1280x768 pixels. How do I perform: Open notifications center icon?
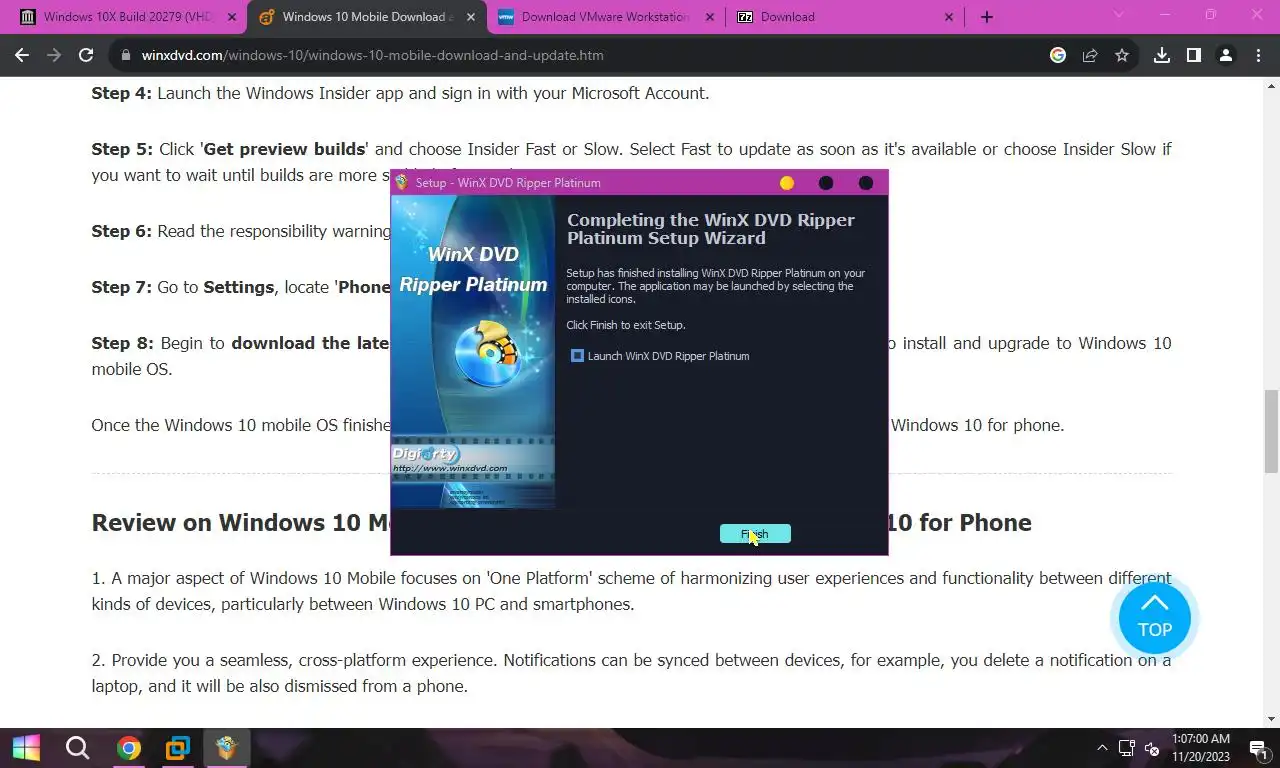[x=1258, y=747]
